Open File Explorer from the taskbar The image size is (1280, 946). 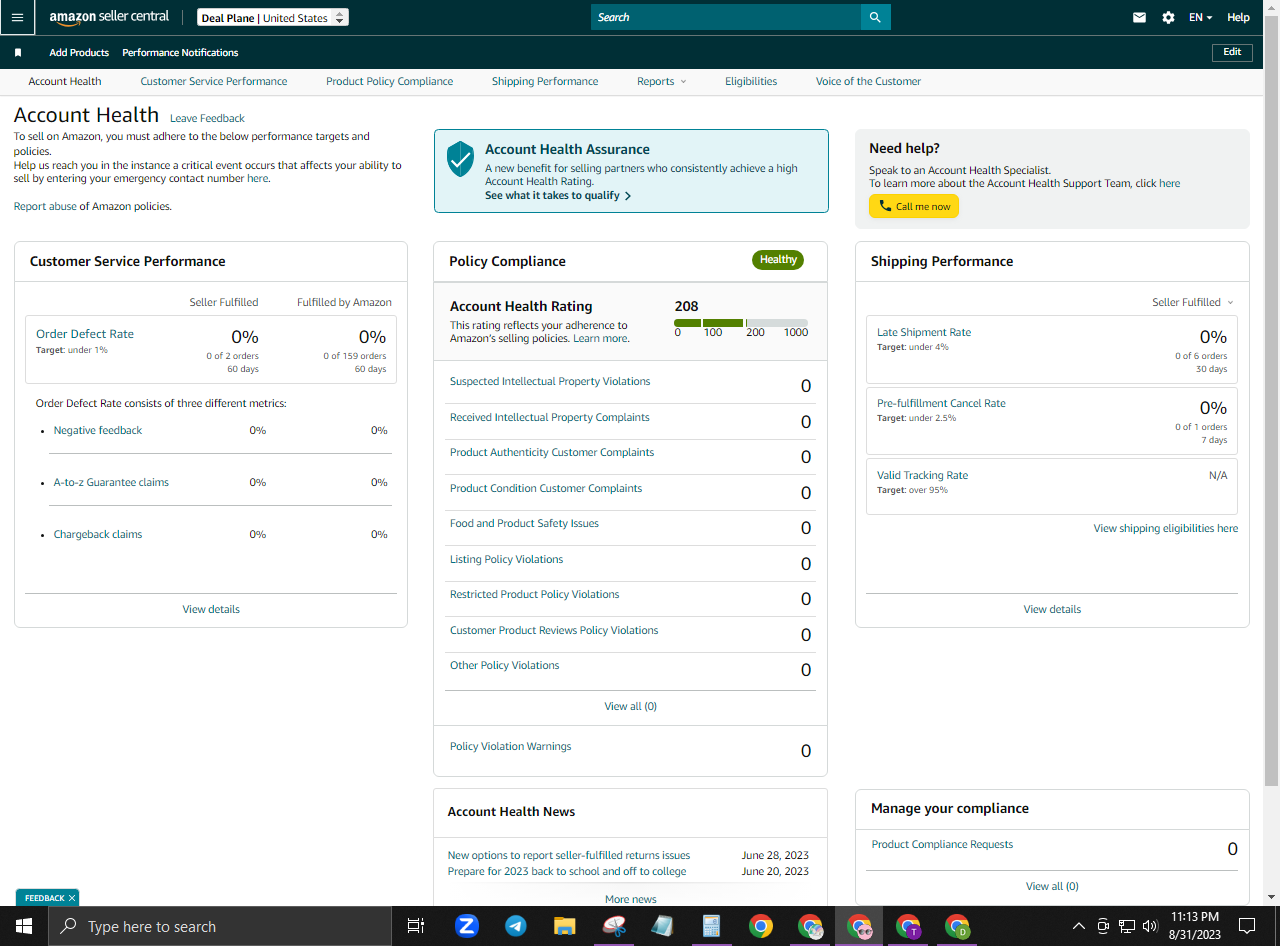point(565,926)
